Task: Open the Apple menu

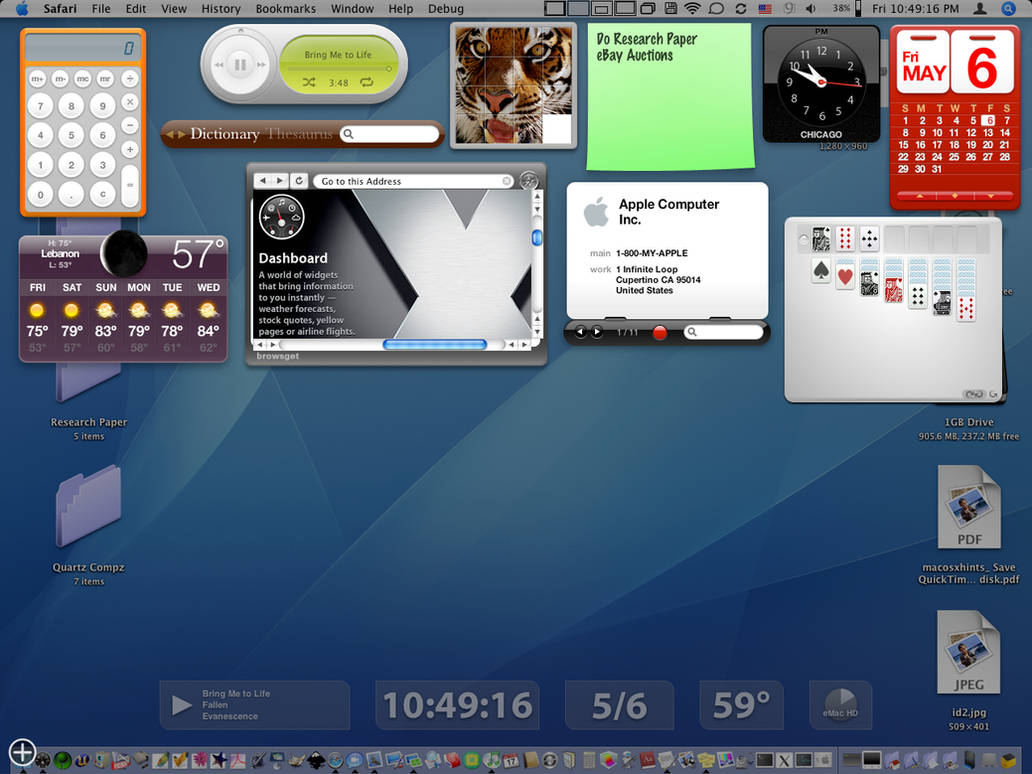Action: [22, 9]
